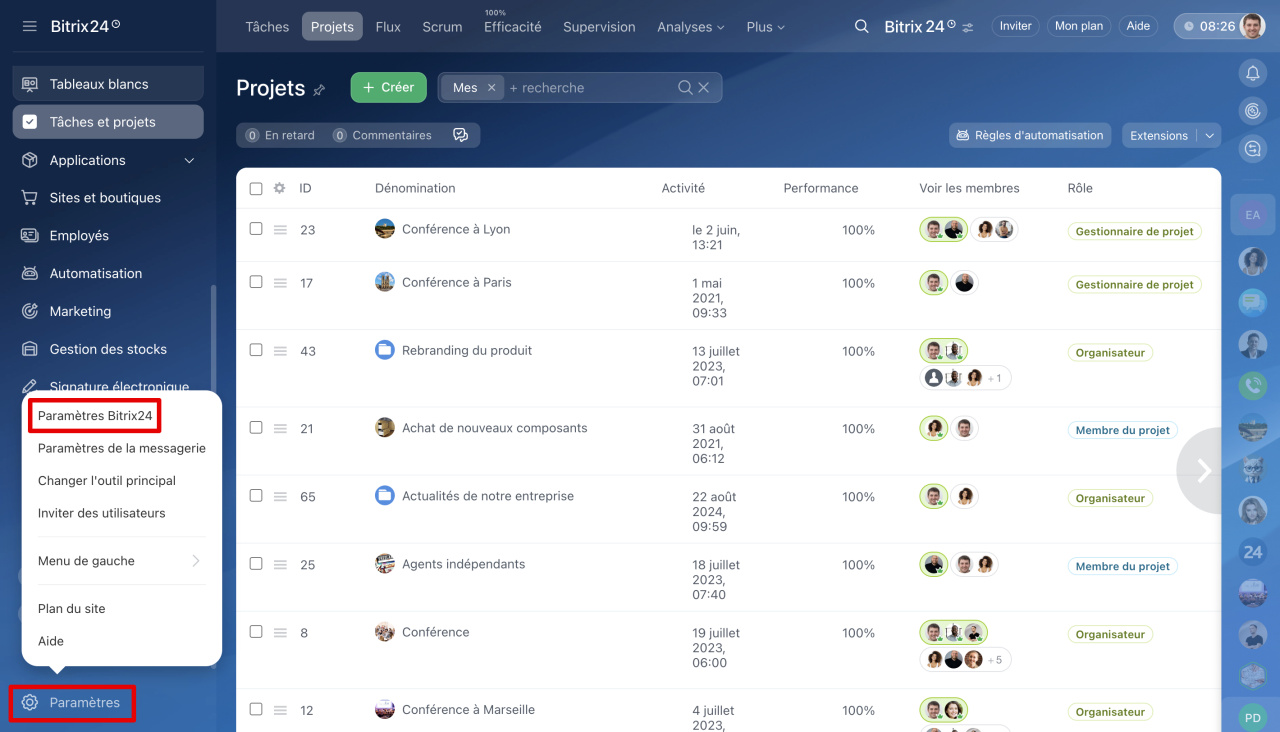Check the box for Conférence à Paris

(x=256, y=282)
